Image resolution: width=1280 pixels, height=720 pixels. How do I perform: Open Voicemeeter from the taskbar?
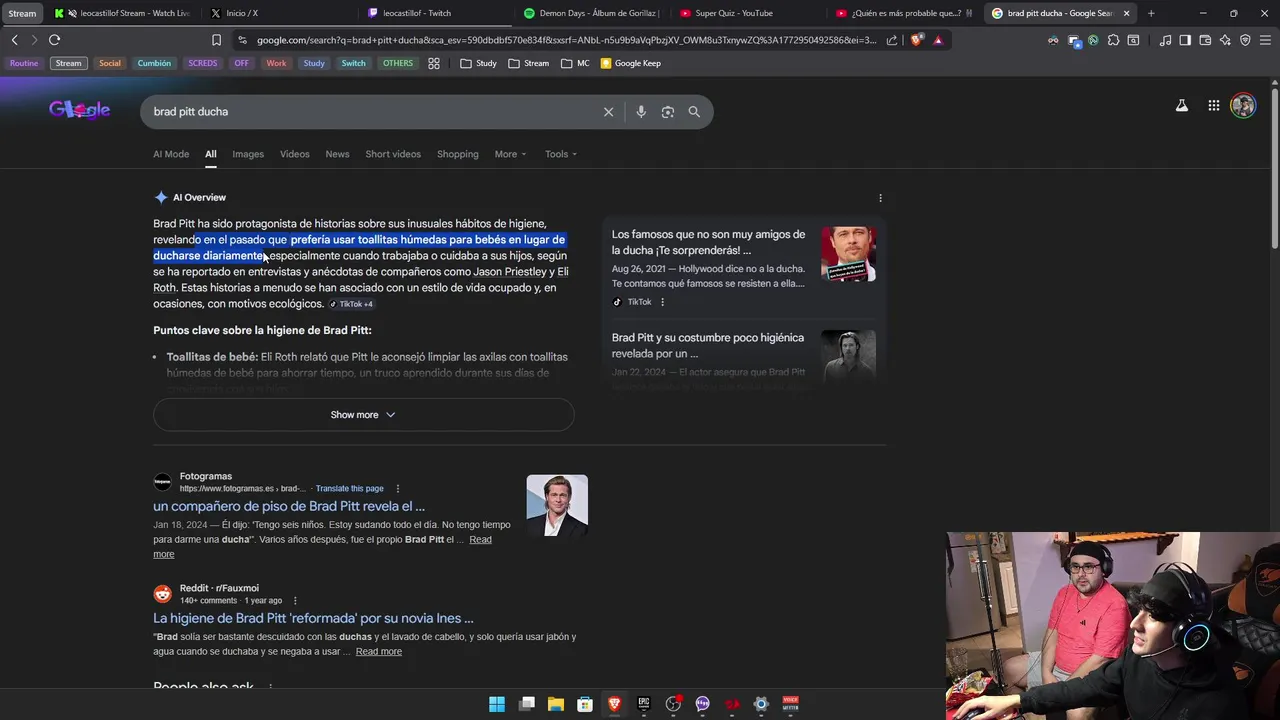pos(790,704)
